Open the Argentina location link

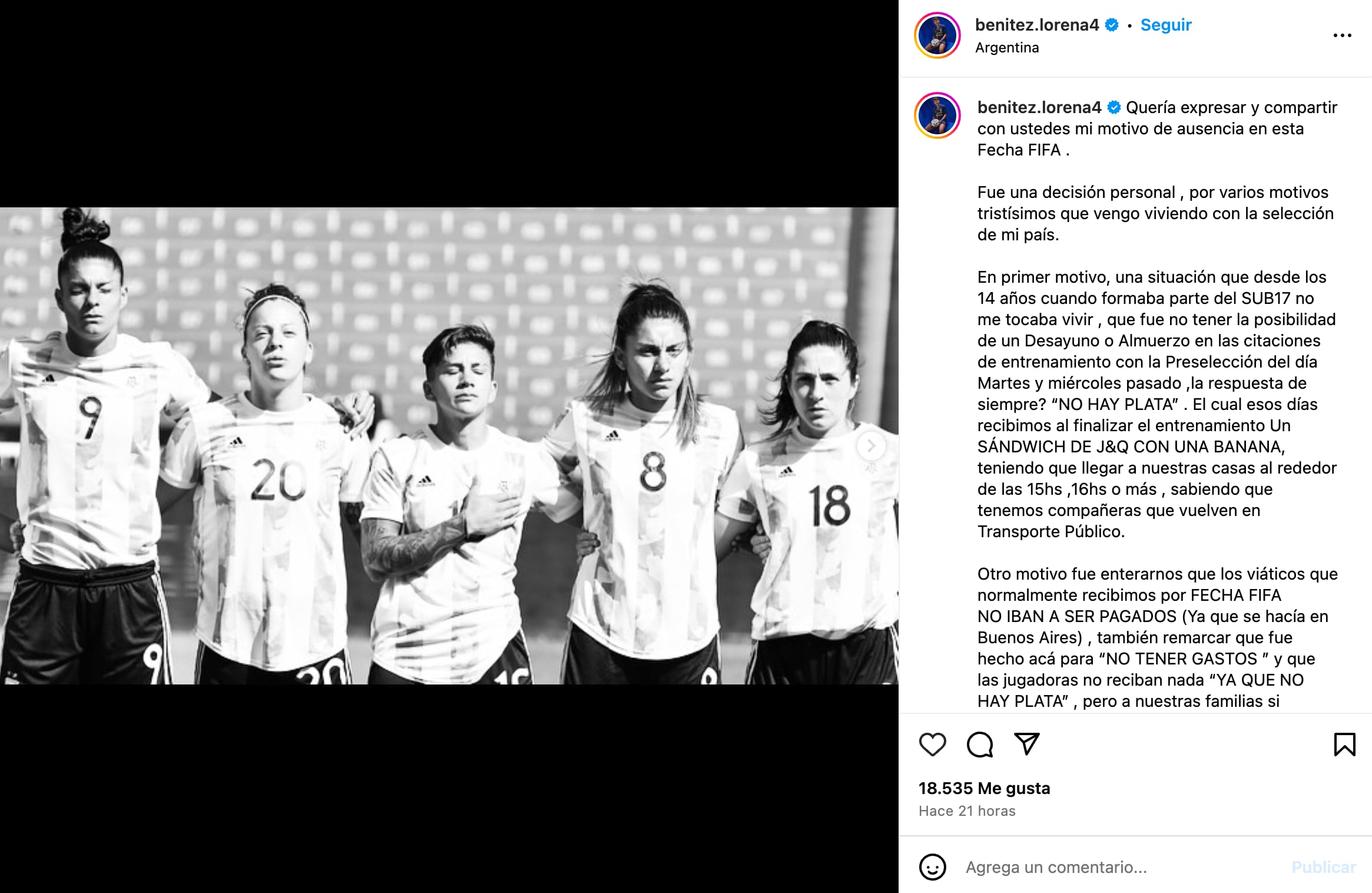point(1007,48)
